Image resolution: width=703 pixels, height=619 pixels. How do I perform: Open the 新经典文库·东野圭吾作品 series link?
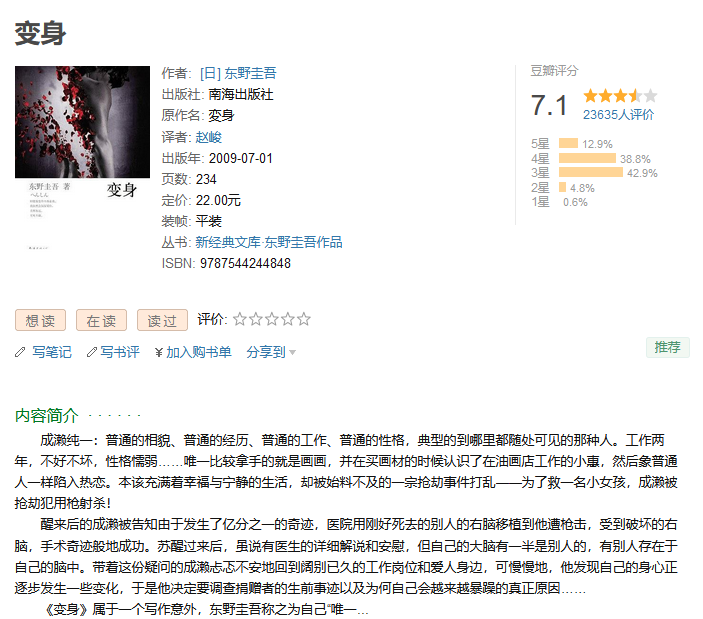(x=269, y=242)
